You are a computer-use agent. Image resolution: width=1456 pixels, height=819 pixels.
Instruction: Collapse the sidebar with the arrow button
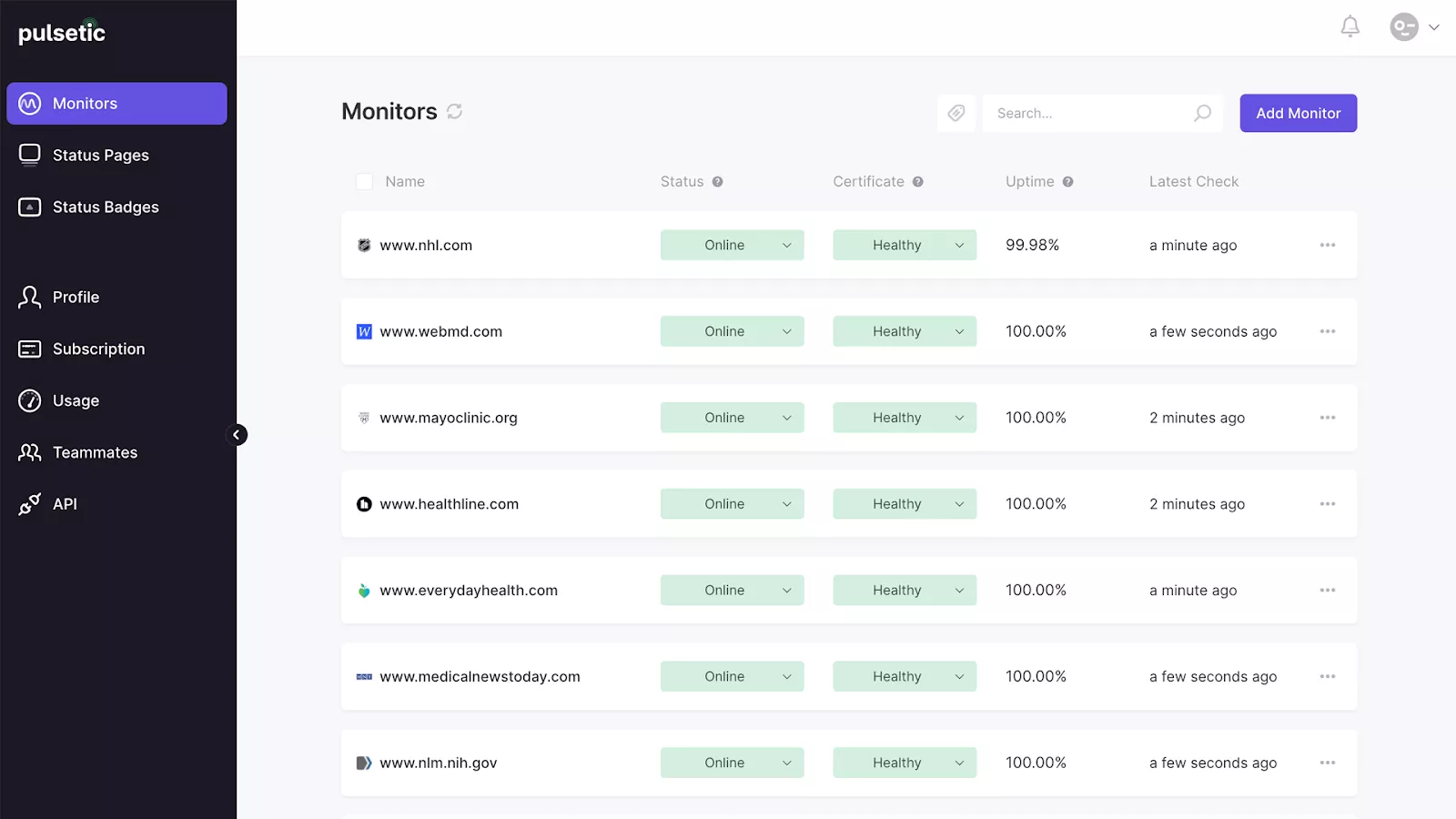click(237, 435)
